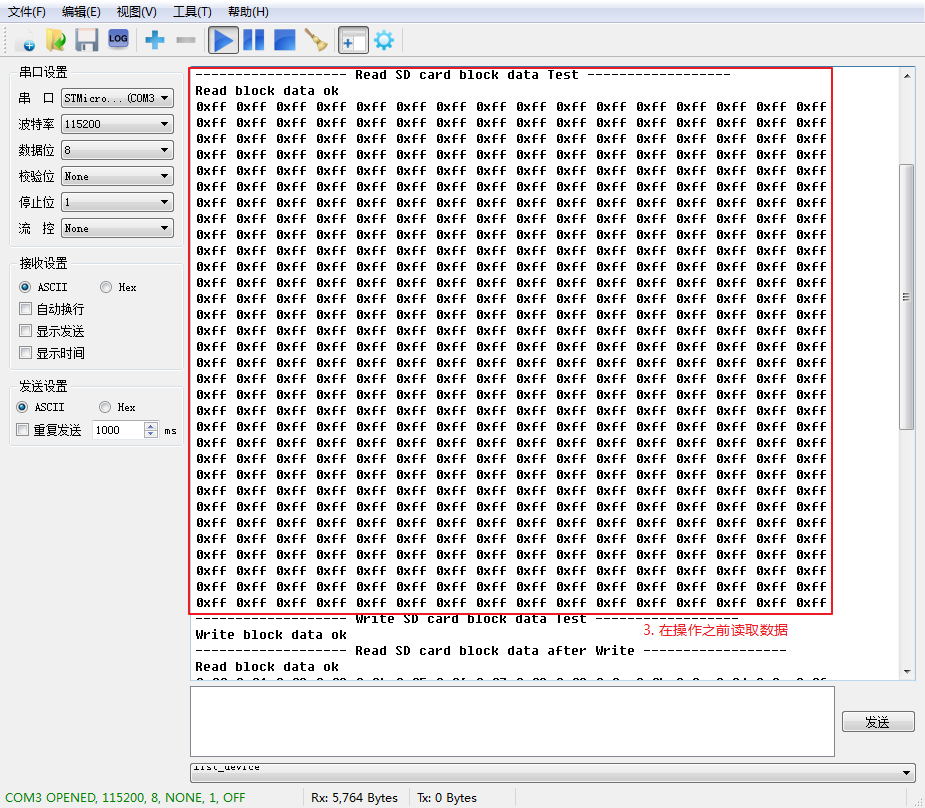This screenshot has width=925, height=808.
Task: Check the 显示时间 timestamp option
Action: [x=23, y=352]
